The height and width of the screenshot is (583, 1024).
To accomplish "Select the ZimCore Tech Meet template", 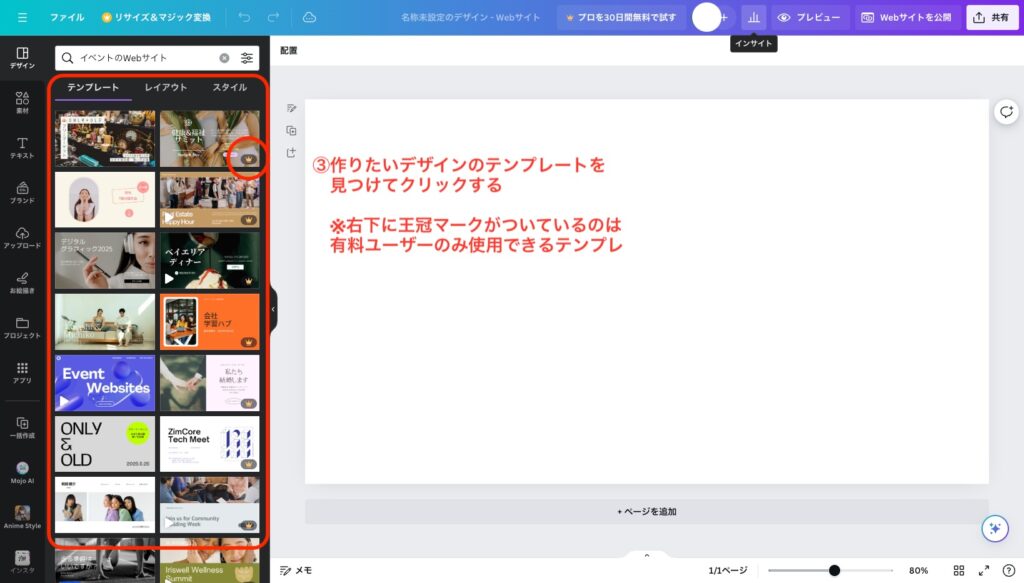I will pyautogui.click(x=210, y=444).
